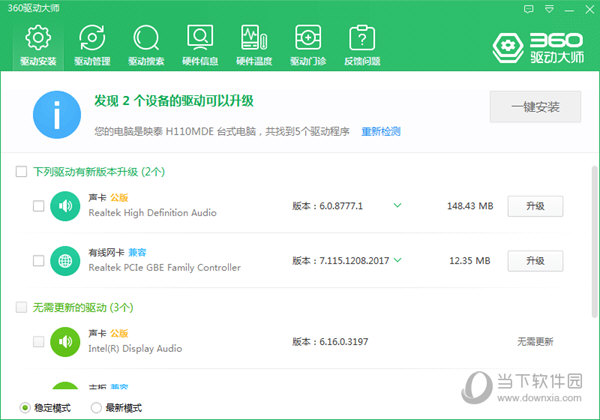Toggle the Intel(R) Display Audio checkbox
Viewport: 600px width, 420px height.
38,342
